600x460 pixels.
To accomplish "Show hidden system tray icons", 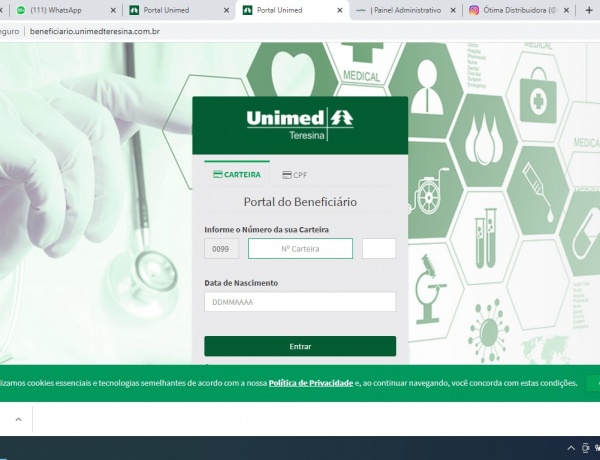I will (571, 448).
